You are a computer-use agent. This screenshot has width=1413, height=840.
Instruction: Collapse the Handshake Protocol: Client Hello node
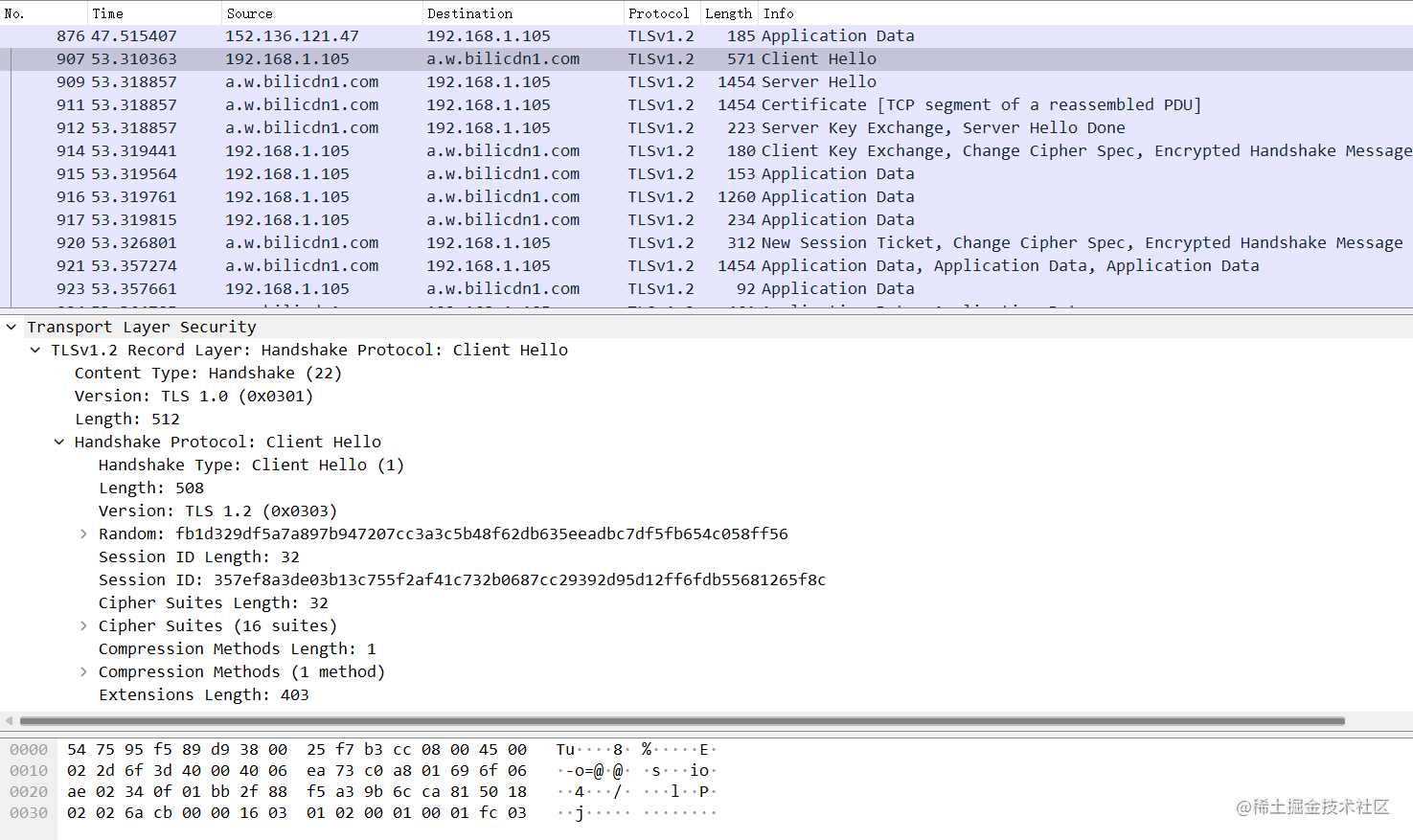(x=59, y=443)
